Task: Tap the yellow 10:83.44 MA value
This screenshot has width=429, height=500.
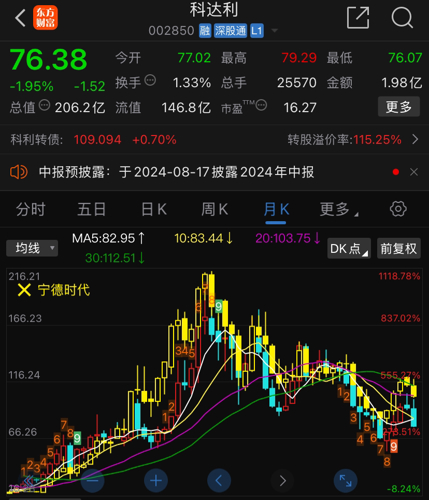Action: pyautogui.click(x=203, y=238)
